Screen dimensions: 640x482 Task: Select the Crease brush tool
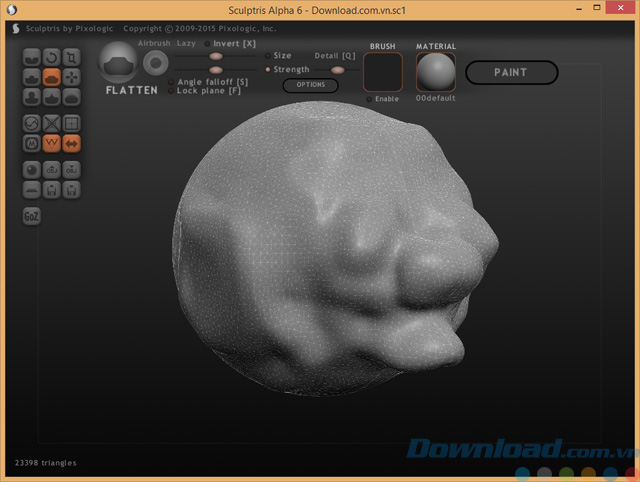tap(31, 57)
